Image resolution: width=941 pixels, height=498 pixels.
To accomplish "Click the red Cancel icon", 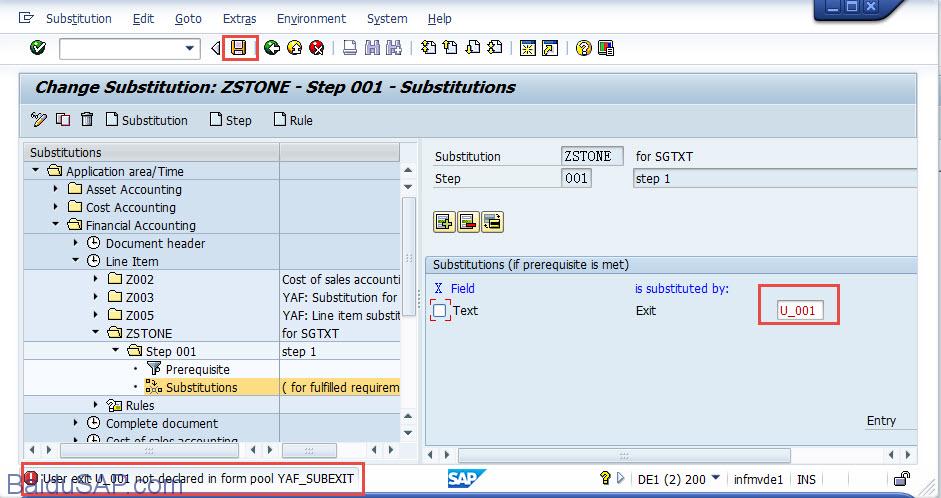I will coord(316,48).
